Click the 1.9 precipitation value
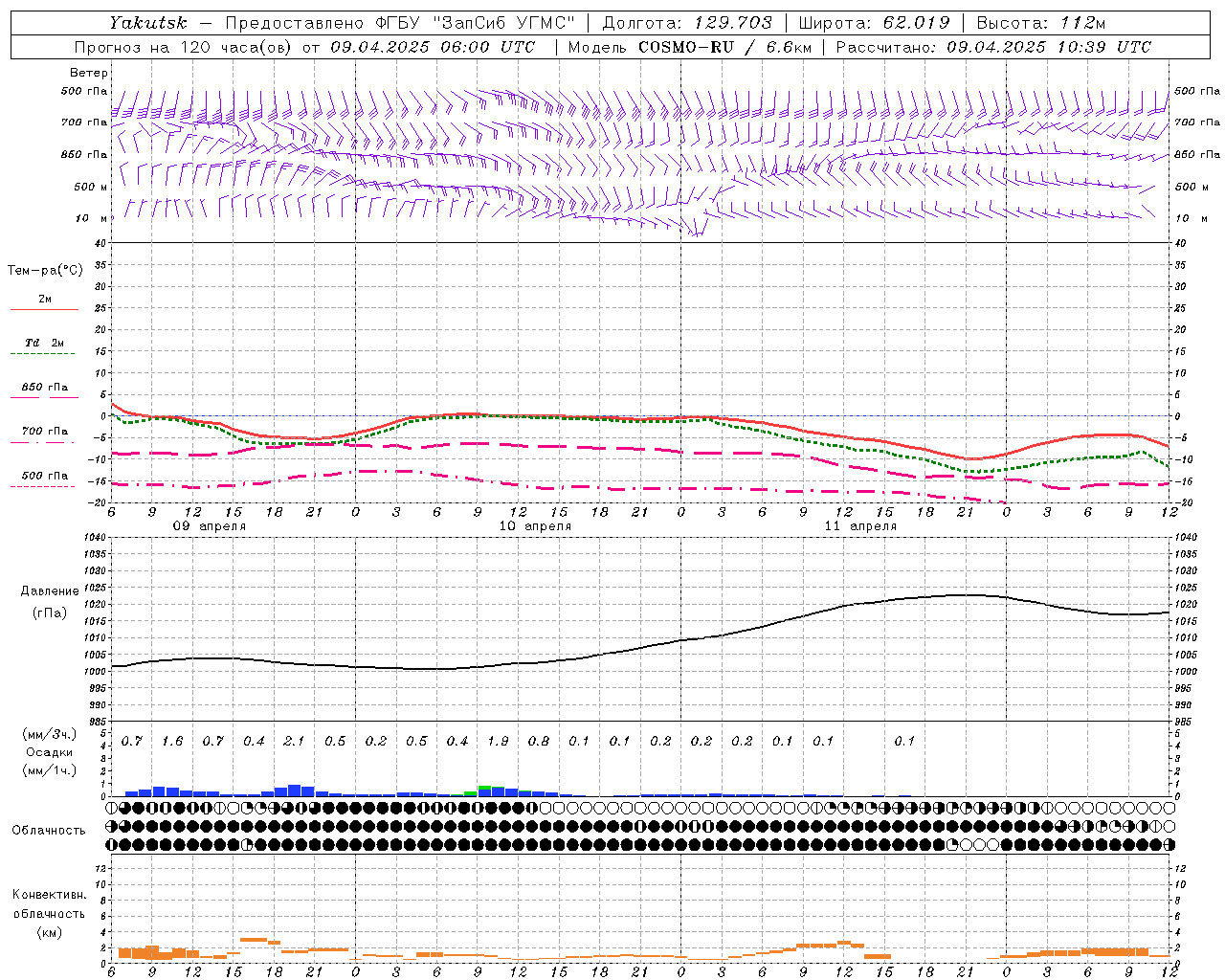The width and height of the screenshot is (1225, 980). pos(498,742)
